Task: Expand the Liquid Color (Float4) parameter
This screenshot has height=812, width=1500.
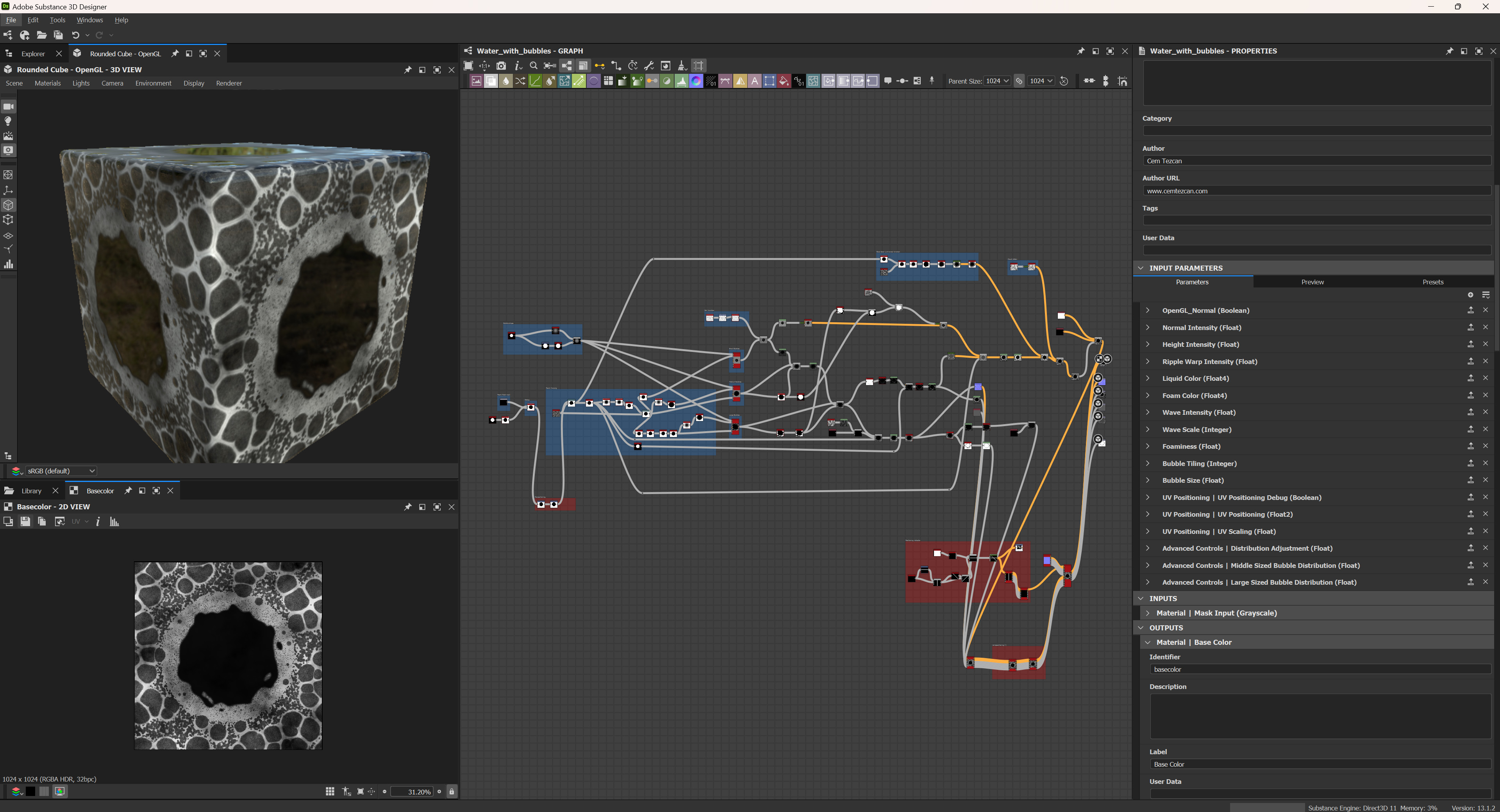Action: click(1148, 378)
